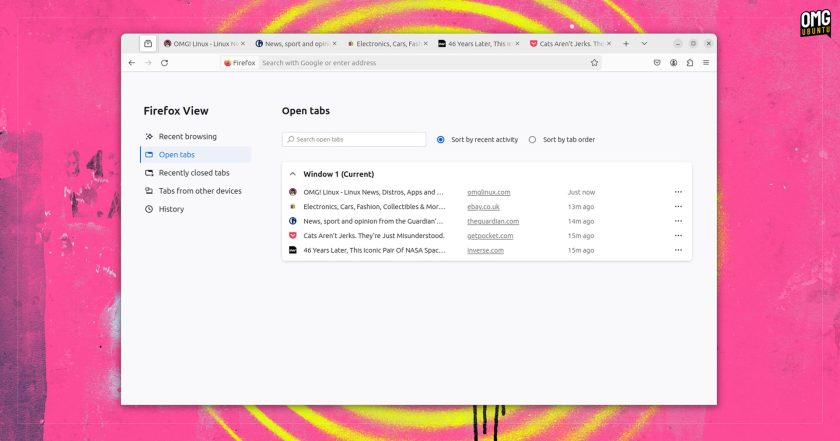Open the hamburger application menu
840x441 pixels.
[x=706, y=63]
